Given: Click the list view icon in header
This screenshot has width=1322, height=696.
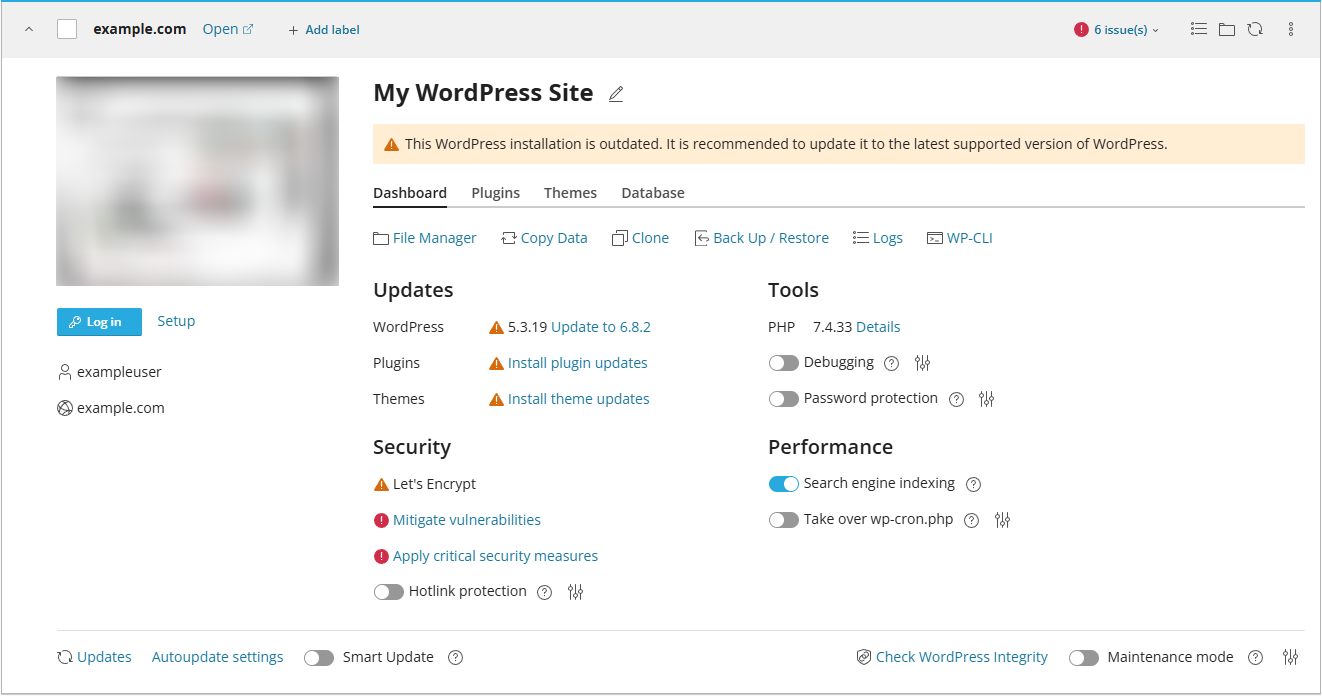Looking at the screenshot, I should [1199, 29].
